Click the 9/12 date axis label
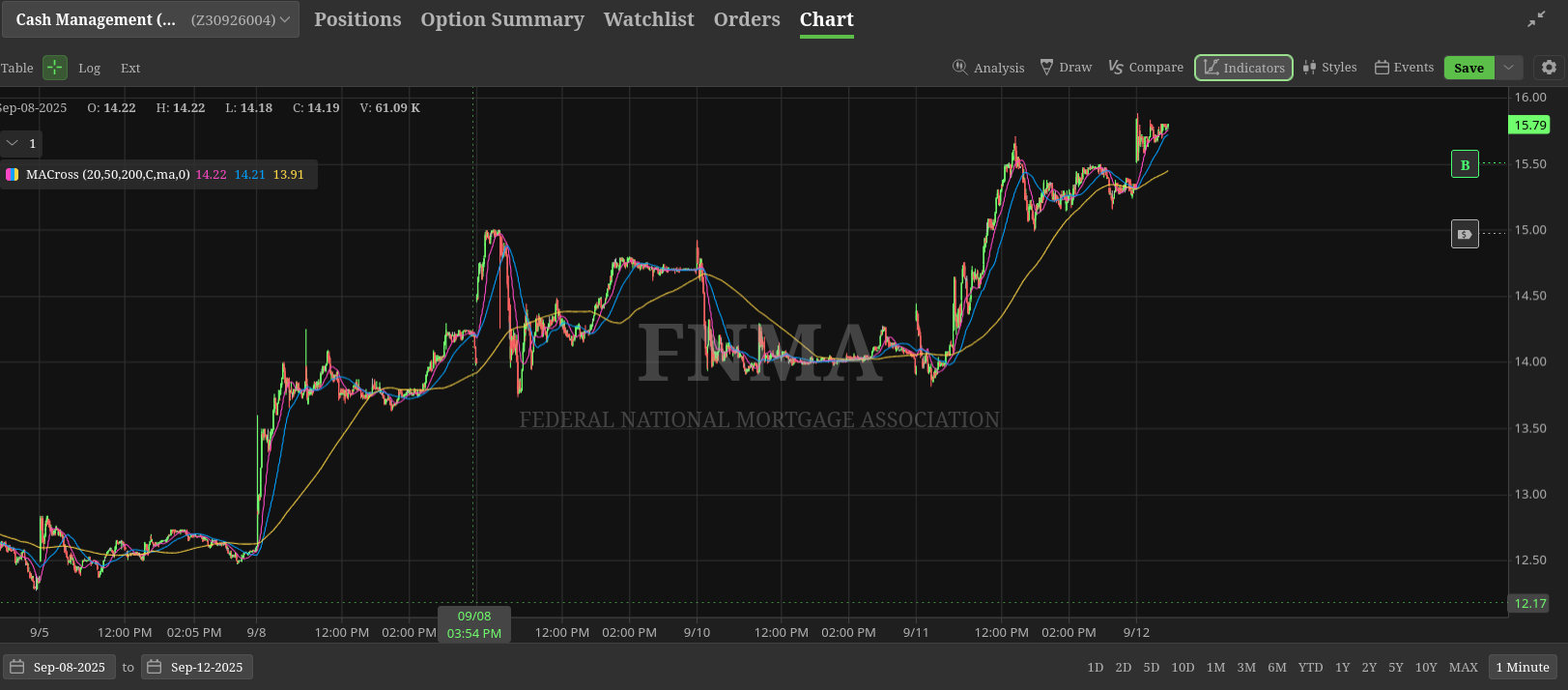Screen dimensions: 1568x690 [1136, 632]
